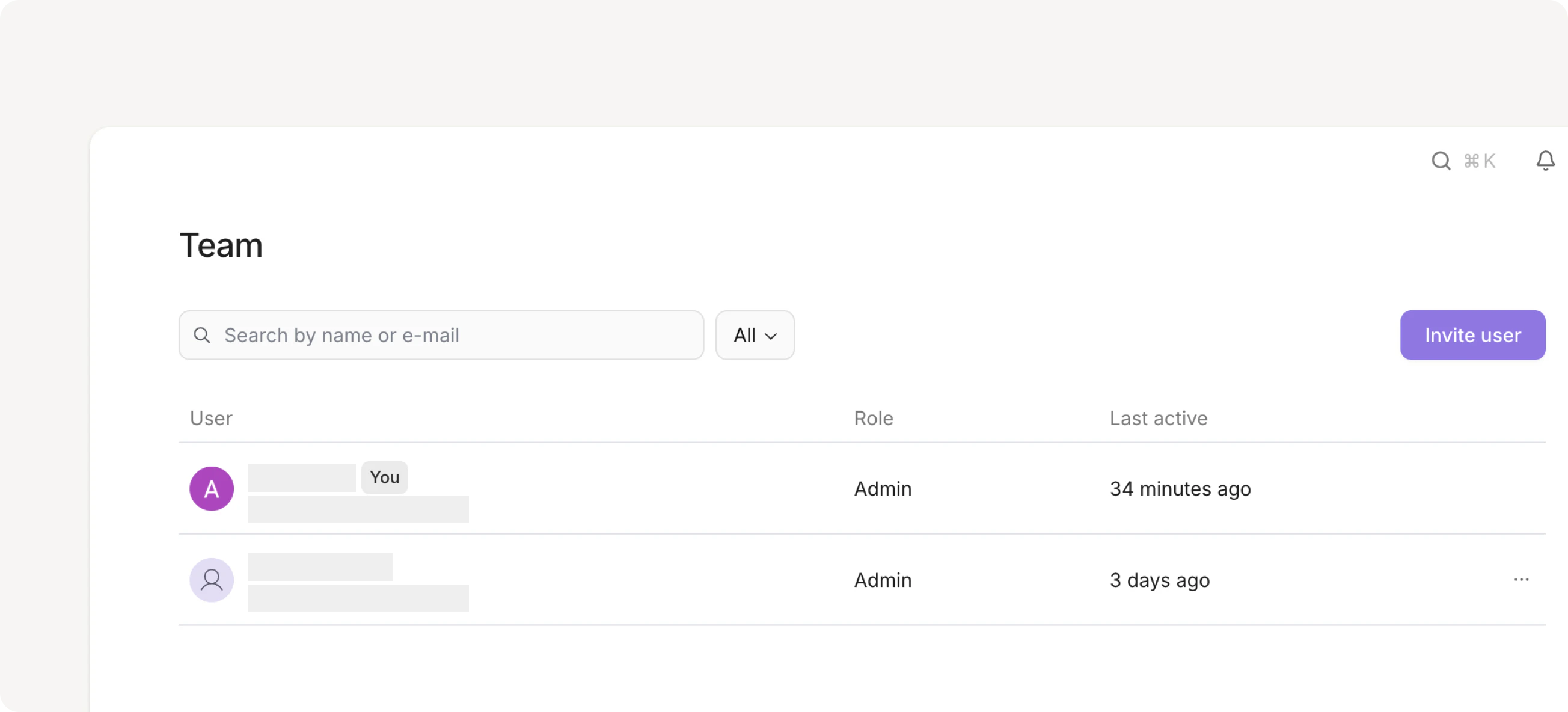Click the 'You' badge next to first user
Image resolution: width=1568 pixels, height=712 pixels.
384,477
